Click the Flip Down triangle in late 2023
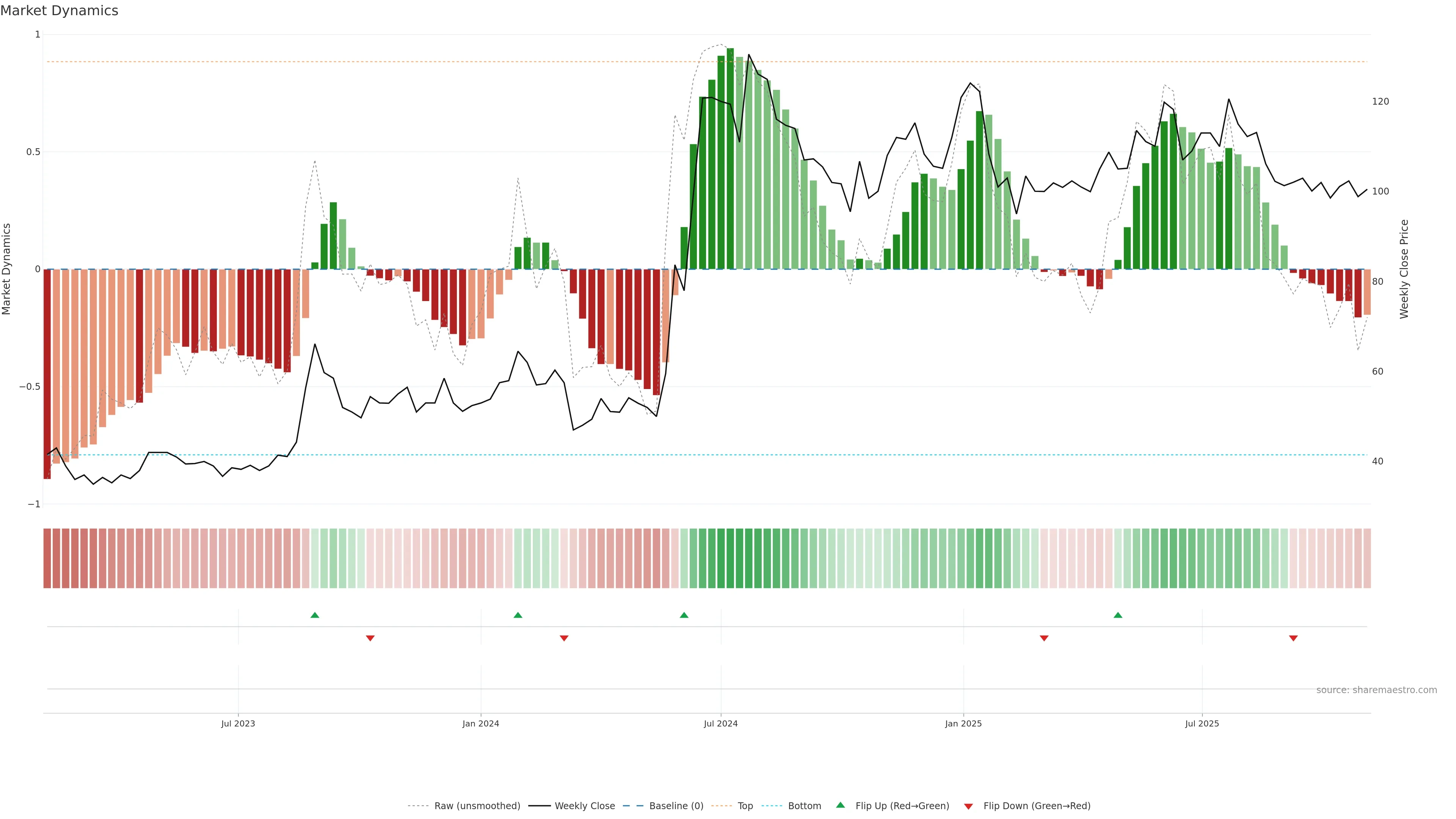The width and height of the screenshot is (1456, 819). tap(370, 638)
